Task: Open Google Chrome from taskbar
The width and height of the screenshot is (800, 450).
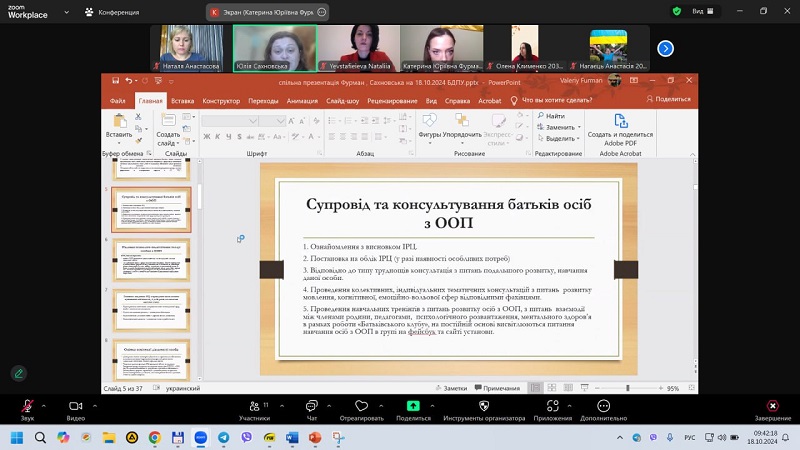Action: [155, 437]
